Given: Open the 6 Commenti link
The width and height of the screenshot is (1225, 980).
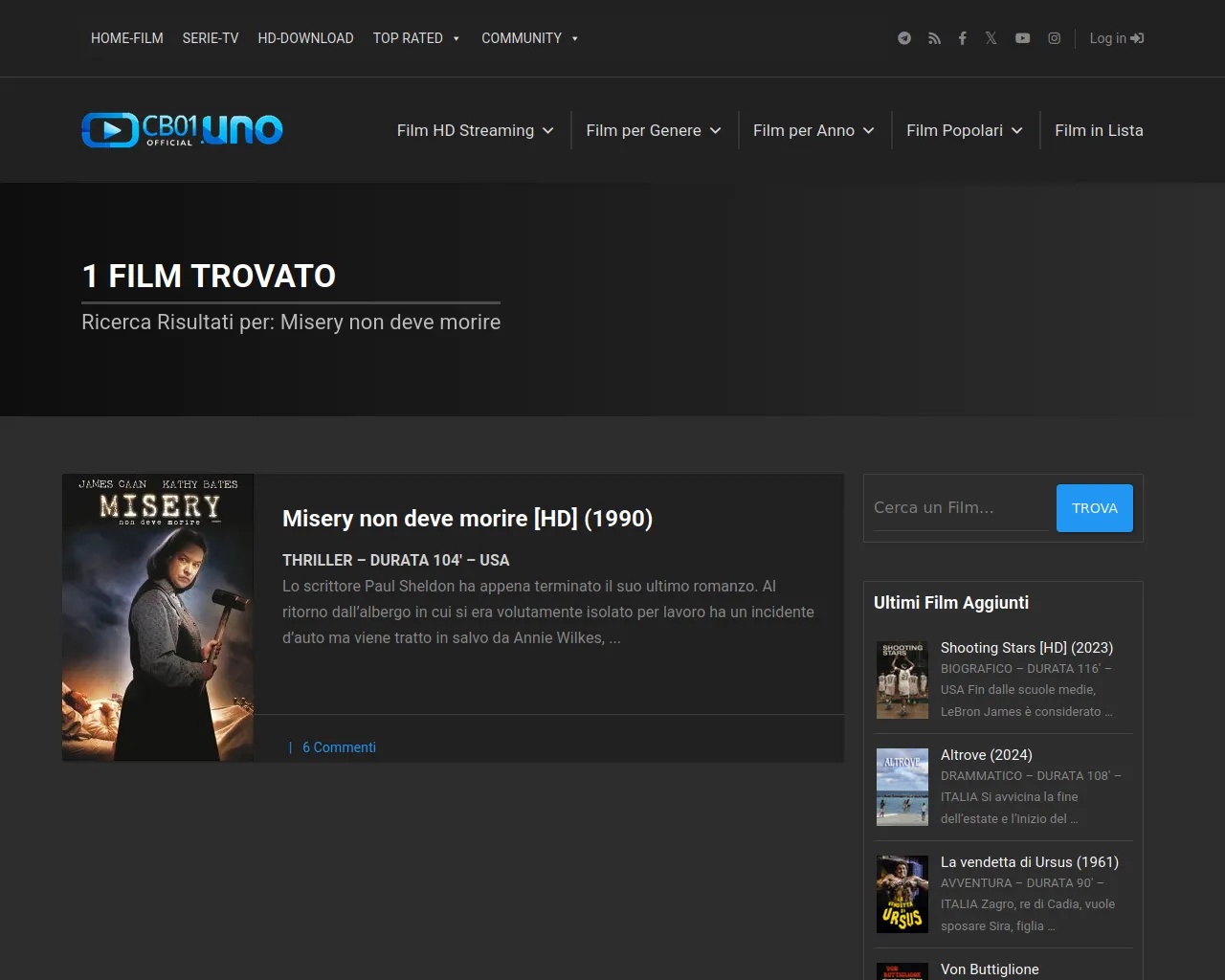Looking at the screenshot, I should pos(340,746).
